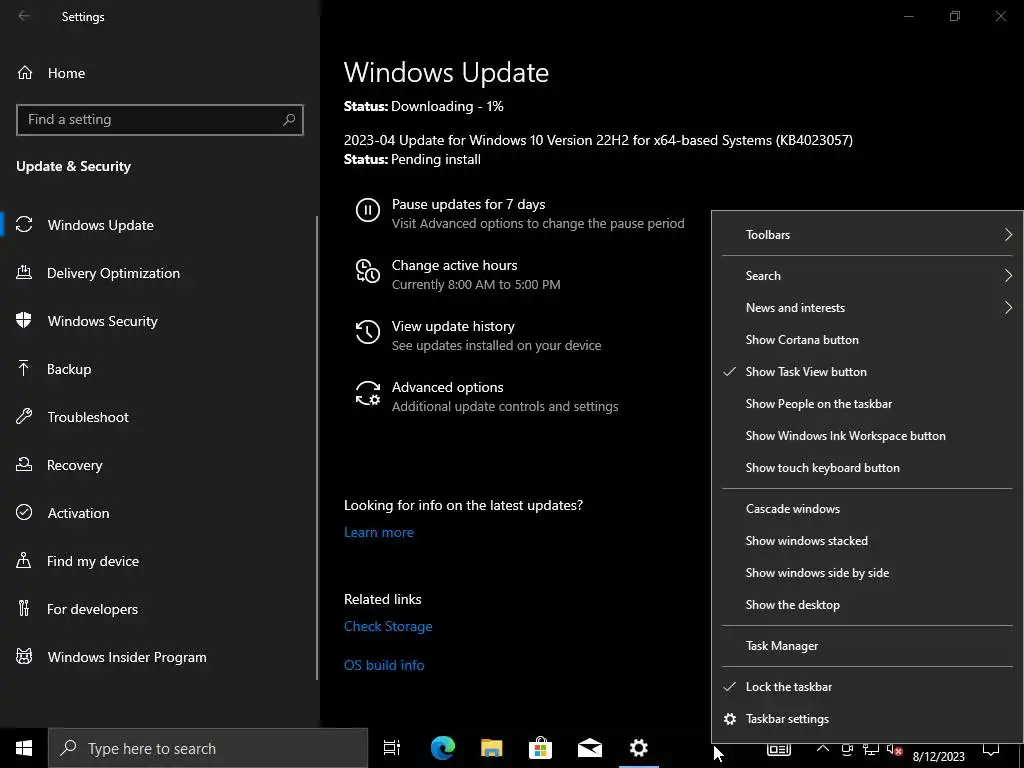Click the search magnifier in Find a setting

[x=289, y=120]
